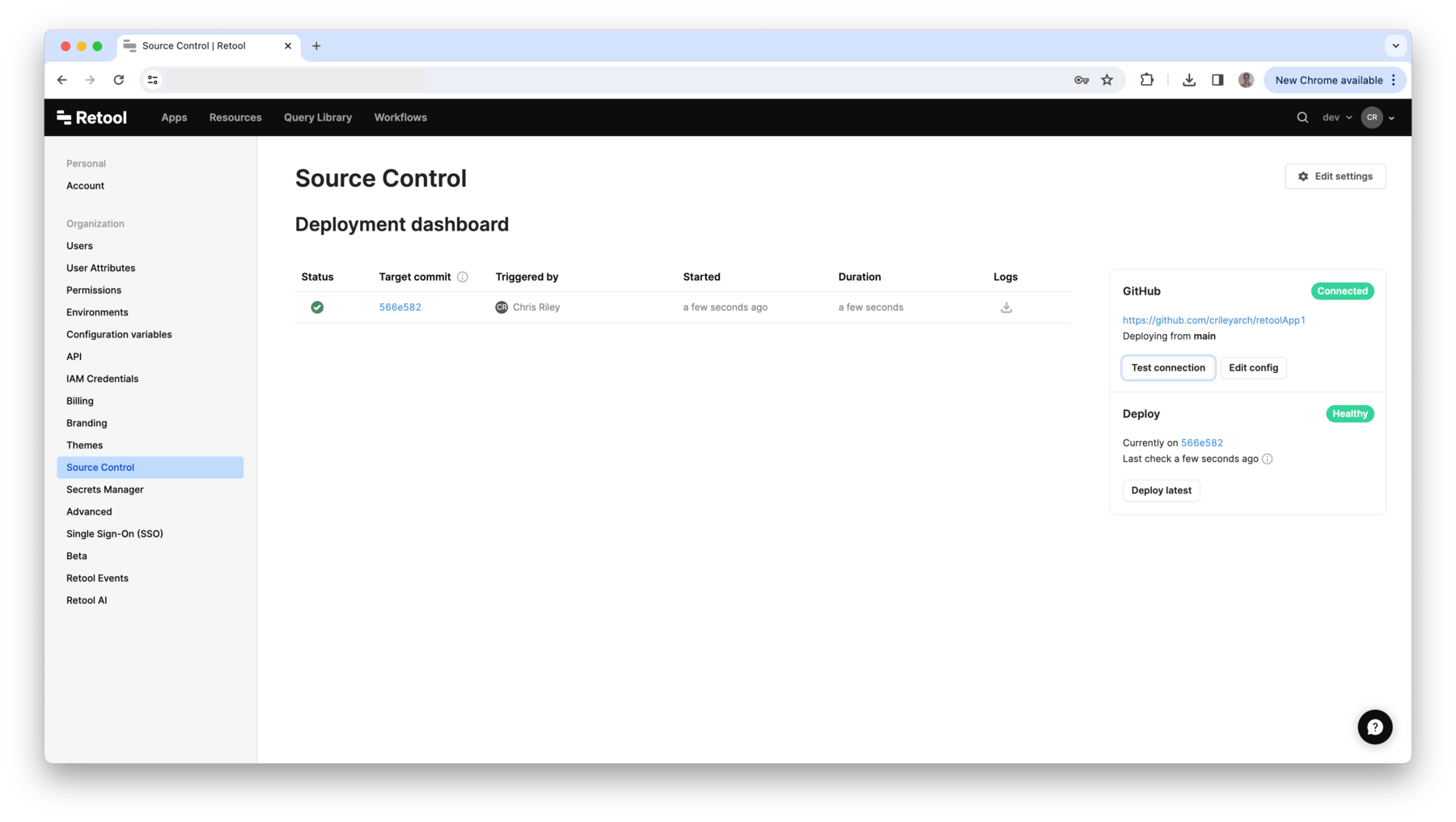The height and width of the screenshot is (822, 1456).
Task: Open the saved passwords key icon
Action: tap(1081, 80)
